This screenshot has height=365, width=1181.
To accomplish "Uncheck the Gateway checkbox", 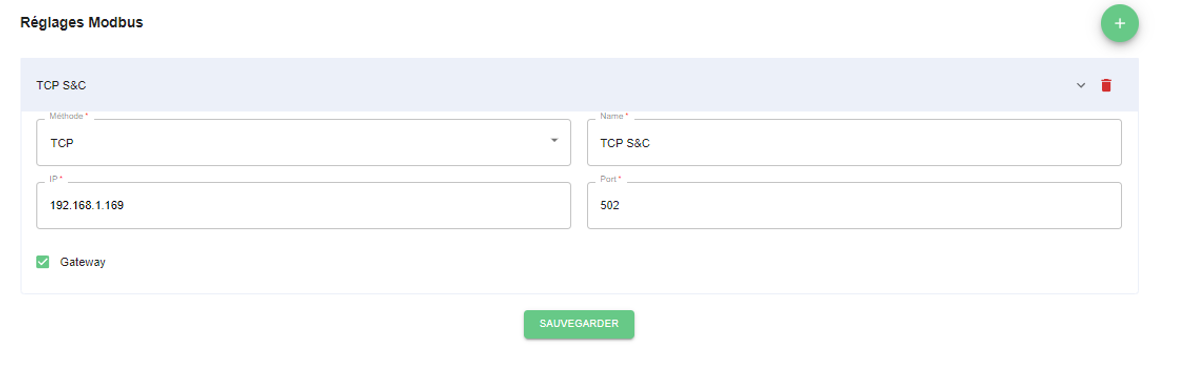I will [43, 262].
